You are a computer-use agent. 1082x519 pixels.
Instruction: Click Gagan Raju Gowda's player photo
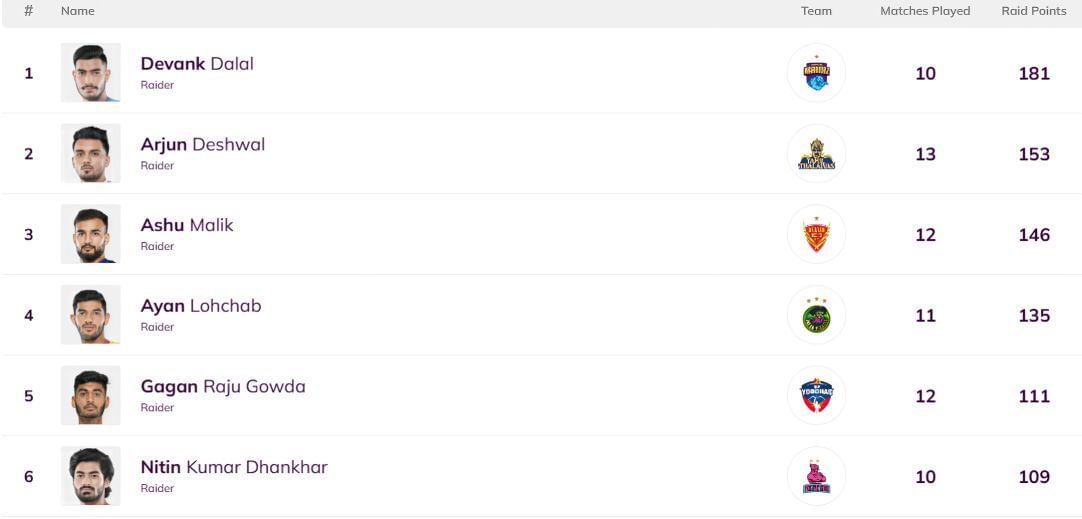(x=90, y=396)
